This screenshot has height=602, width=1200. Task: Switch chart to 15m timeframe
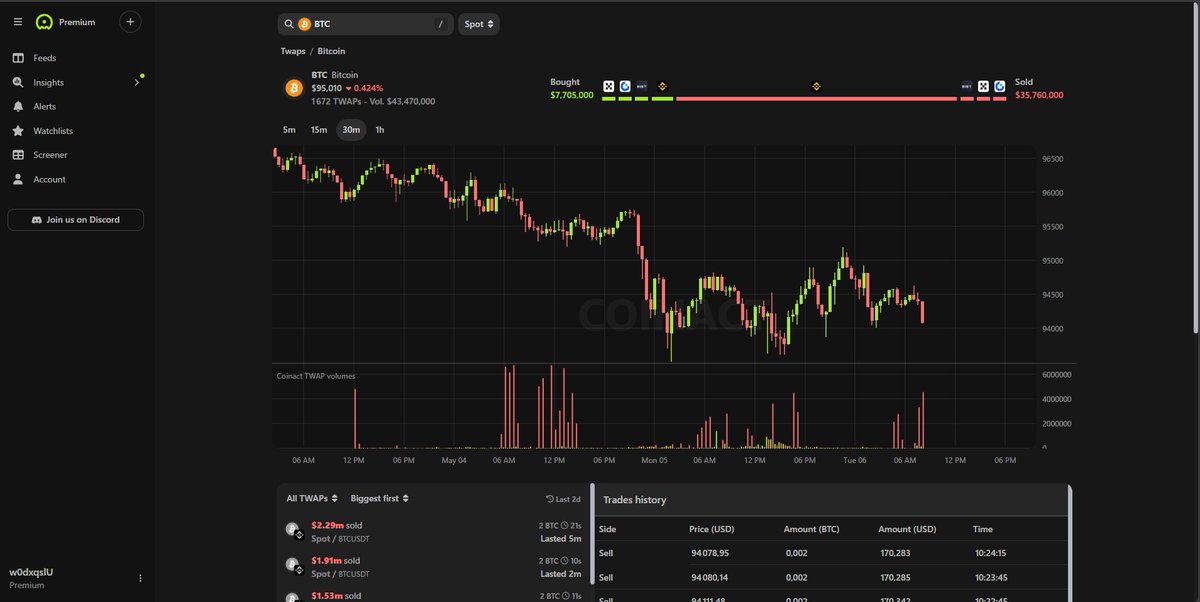click(x=318, y=130)
